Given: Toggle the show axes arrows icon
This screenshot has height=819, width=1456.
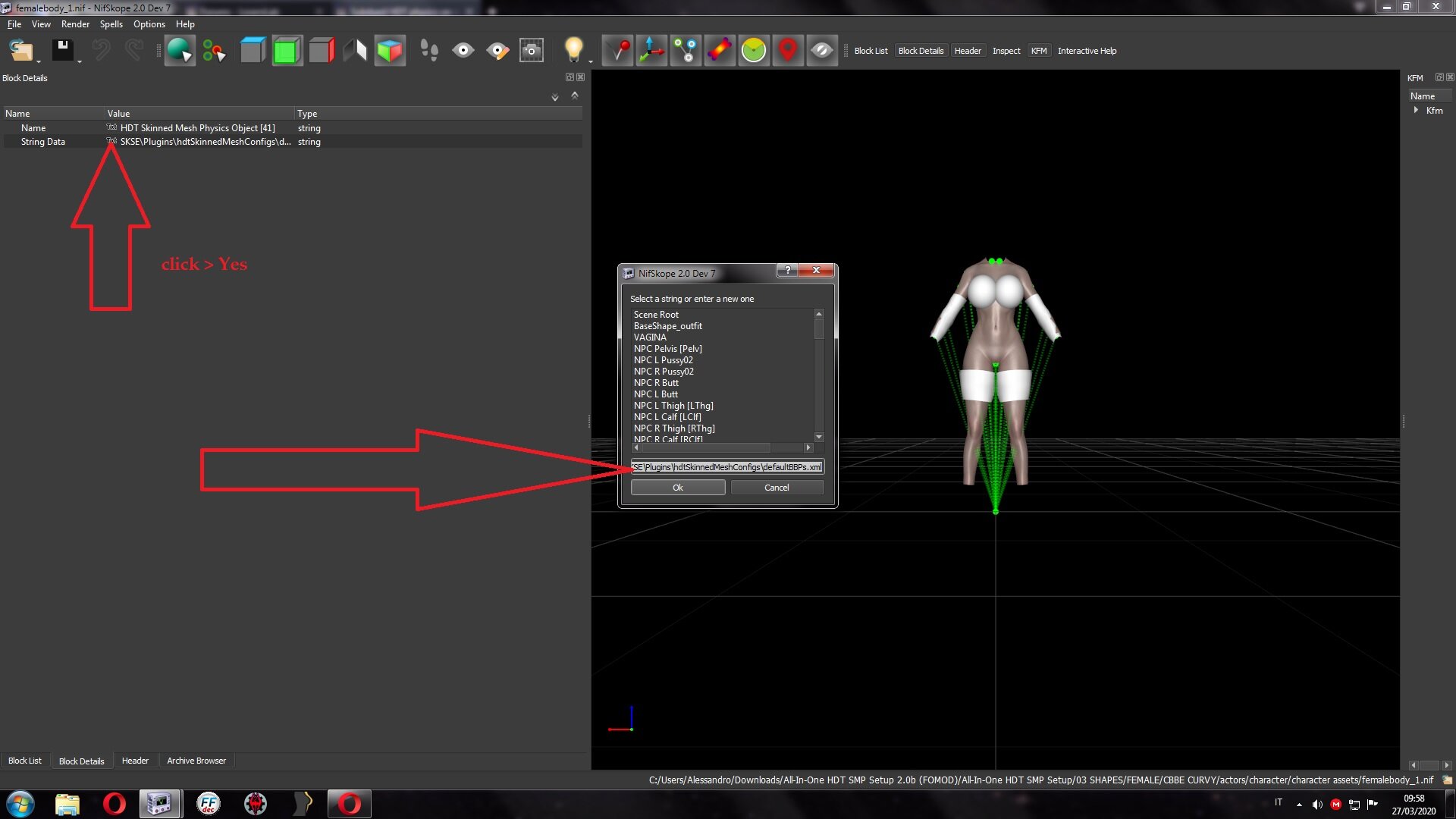Looking at the screenshot, I should [x=651, y=51].
